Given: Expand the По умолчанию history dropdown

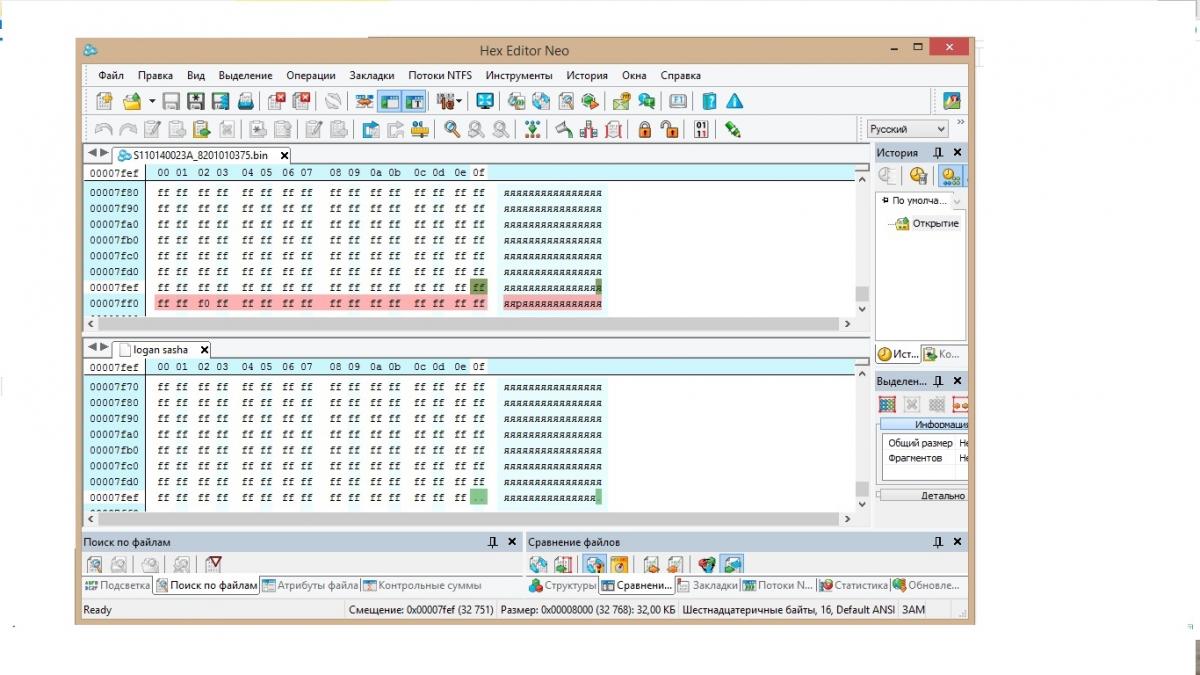Looking at the screenshot, I should click(x=957, y=201).
